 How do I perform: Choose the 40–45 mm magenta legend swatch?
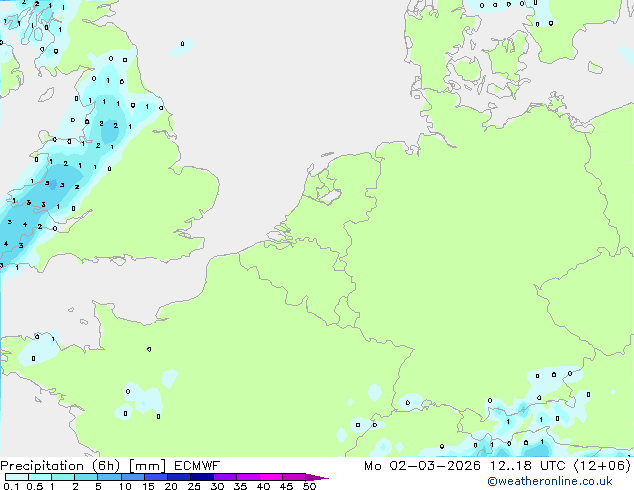(271, 477)
